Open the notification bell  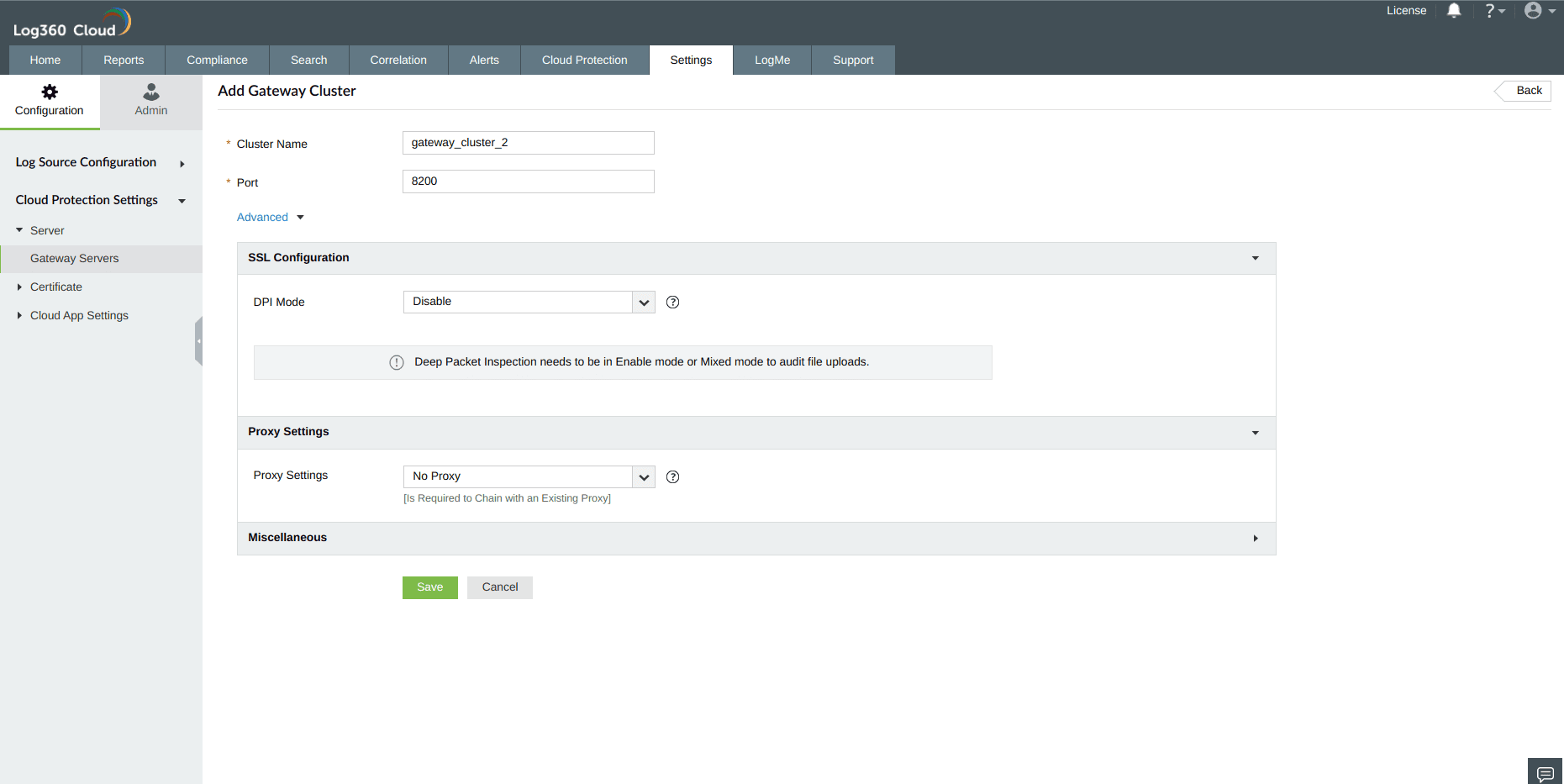pyautogui.click(x=1455, y=11)
